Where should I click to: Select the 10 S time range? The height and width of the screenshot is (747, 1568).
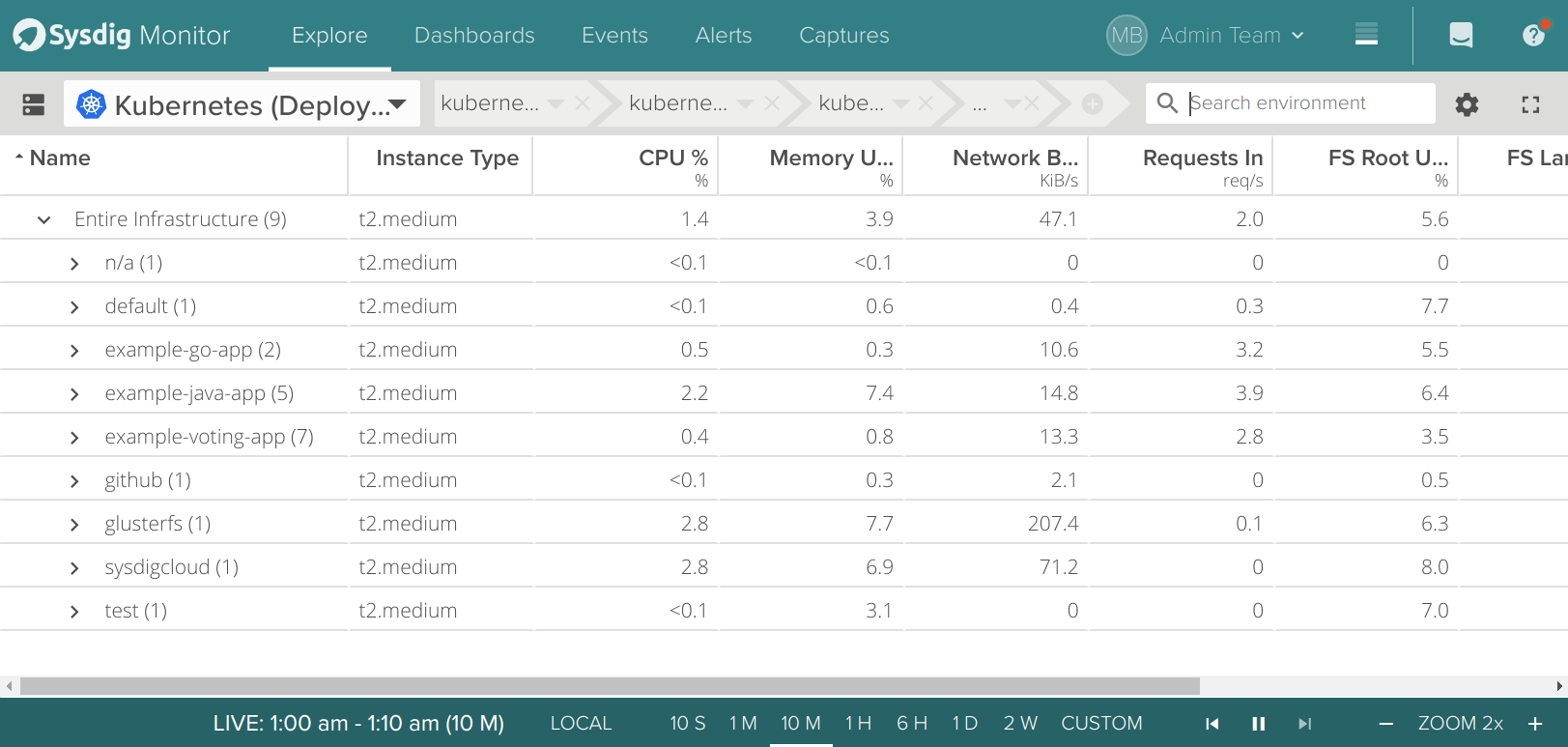pyautogui.click(x=688, y=724)
